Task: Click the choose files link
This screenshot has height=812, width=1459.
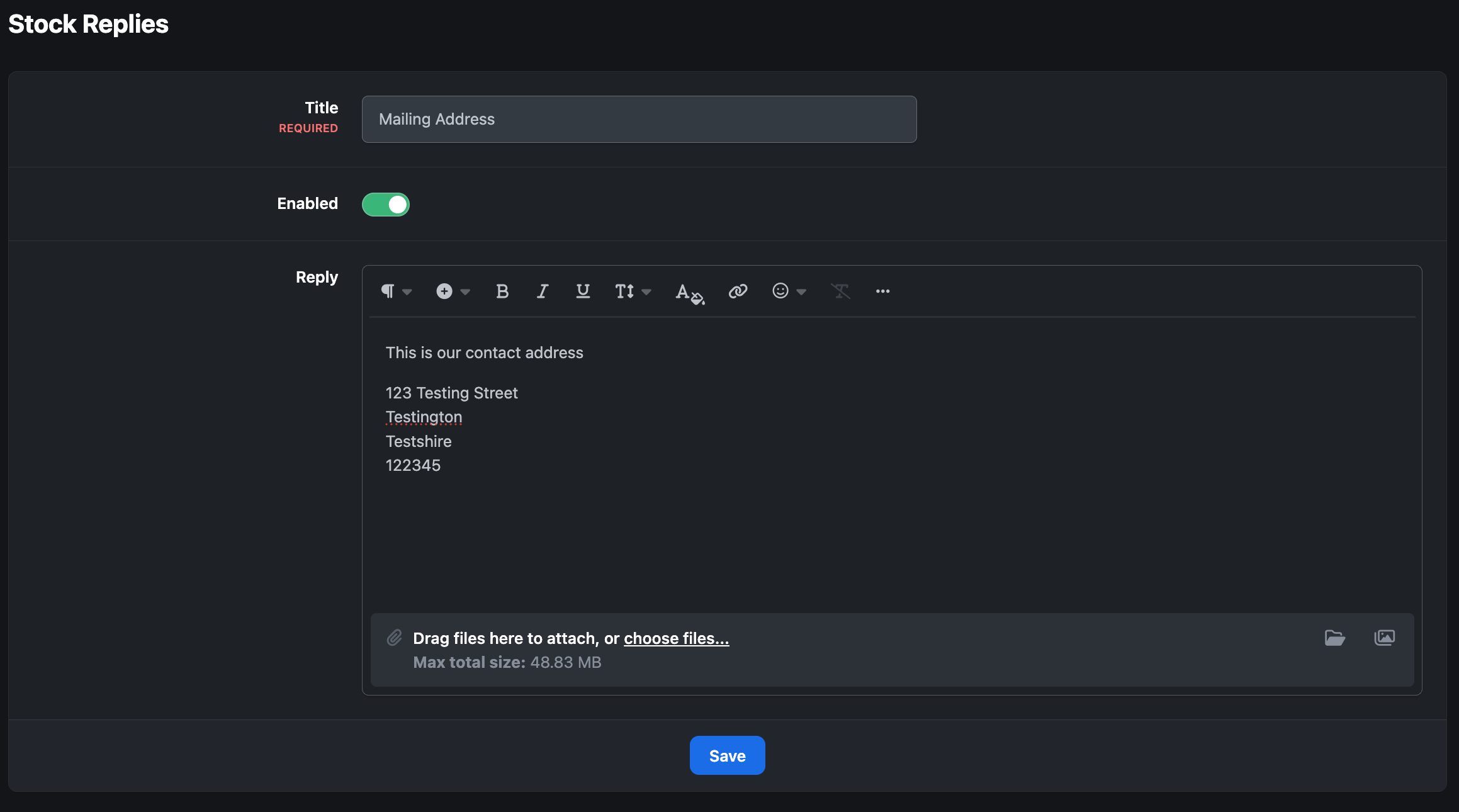Action: coord(677,638)
